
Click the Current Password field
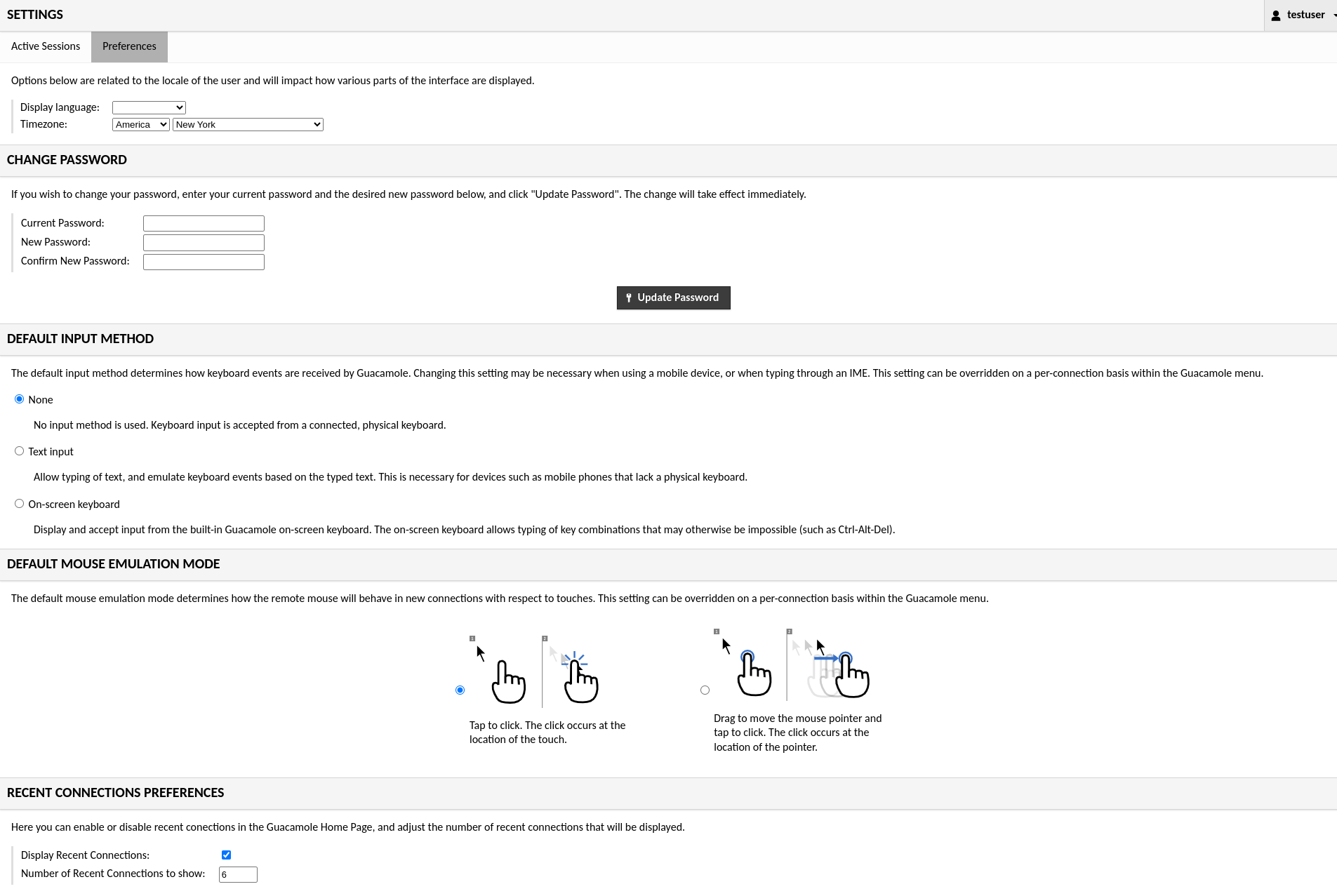point(204,223)
